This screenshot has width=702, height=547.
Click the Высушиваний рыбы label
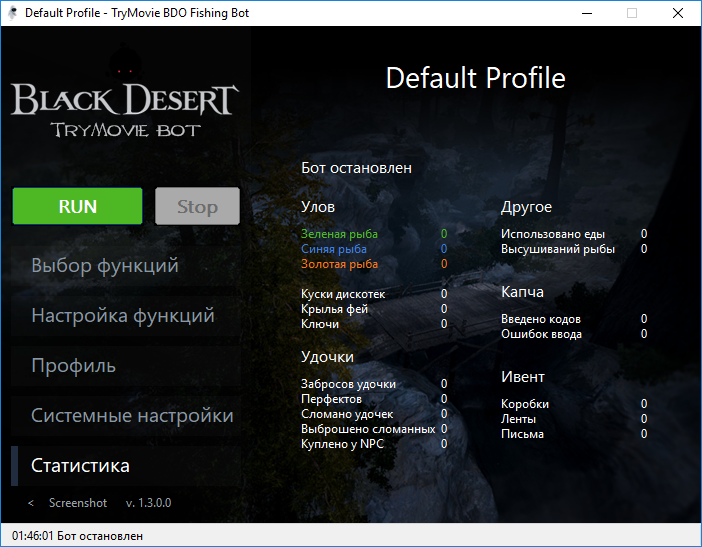point(558,249)
